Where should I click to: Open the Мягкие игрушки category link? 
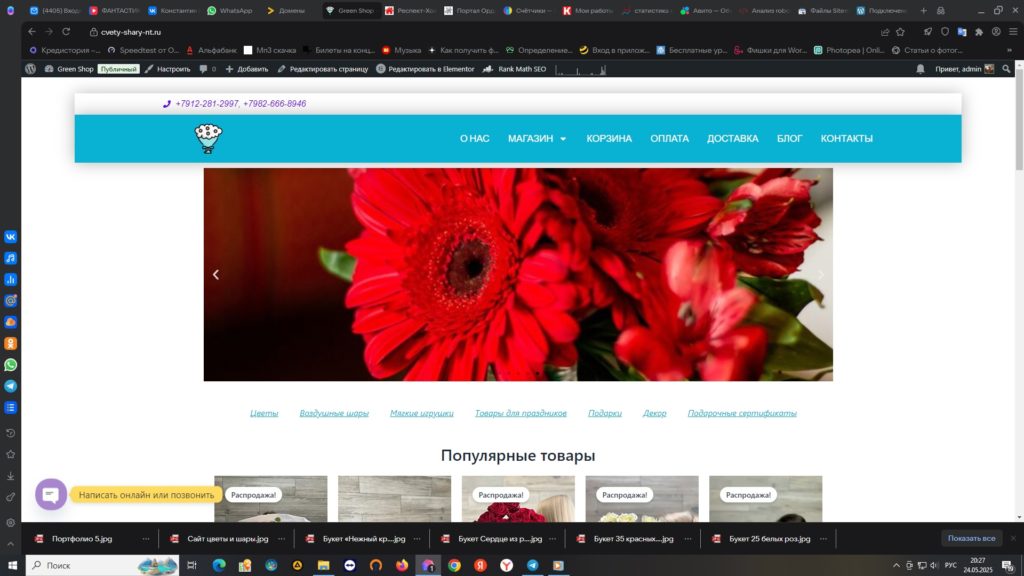click(x=421, y=413)
